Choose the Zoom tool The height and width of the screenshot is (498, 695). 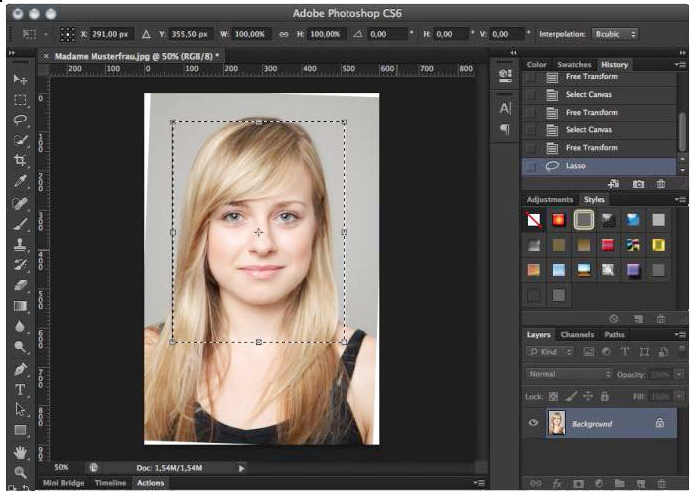(20, 471)
